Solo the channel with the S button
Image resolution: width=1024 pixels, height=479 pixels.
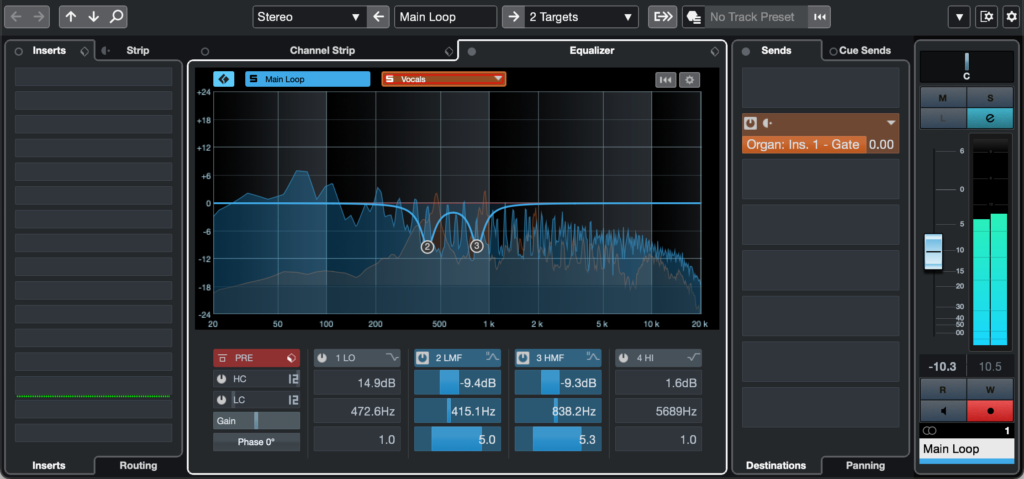click(x=990, y=97)
